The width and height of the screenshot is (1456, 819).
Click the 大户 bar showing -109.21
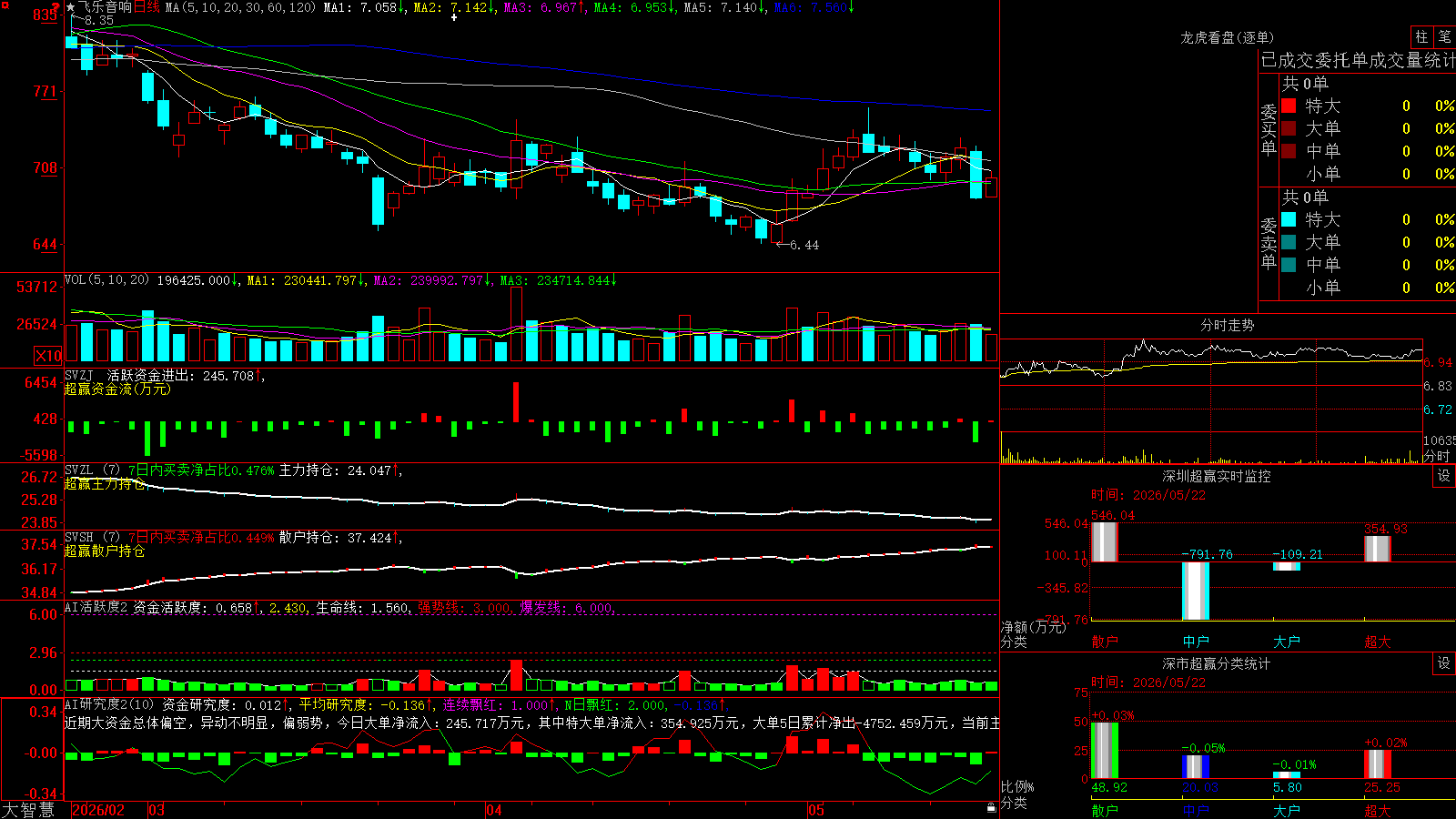click(x=1287, y=566)
